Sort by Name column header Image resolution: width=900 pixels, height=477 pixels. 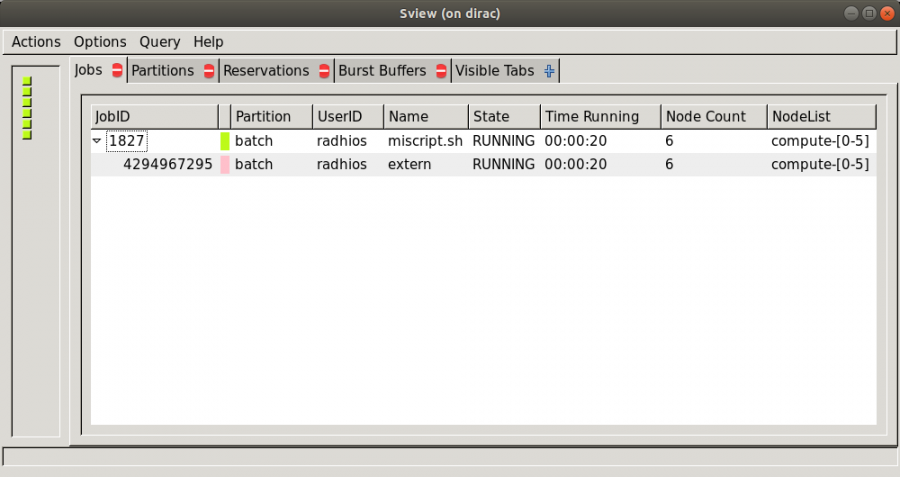(x=426, y=117)
